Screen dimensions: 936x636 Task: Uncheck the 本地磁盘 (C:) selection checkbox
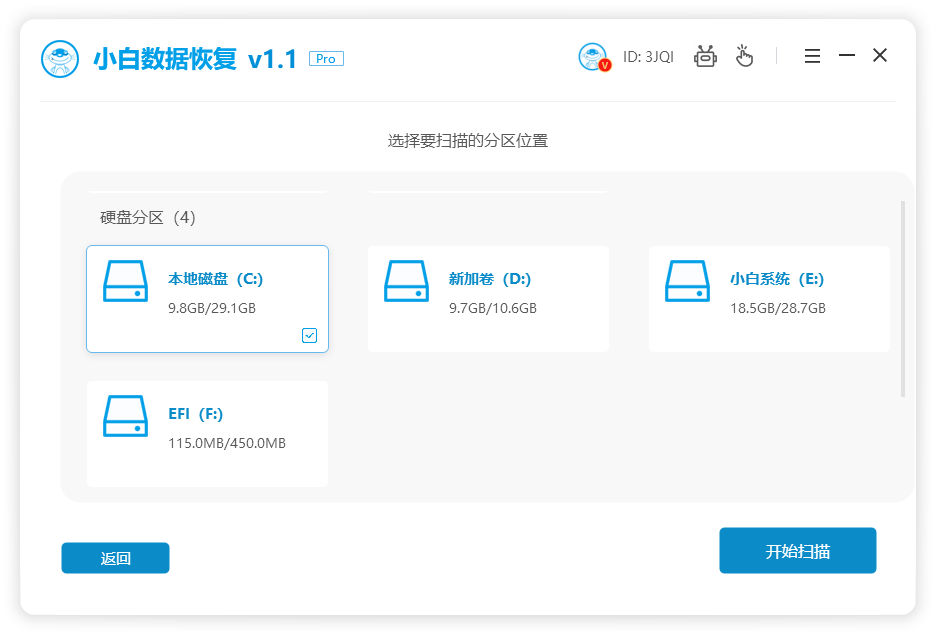coord(309,336)
